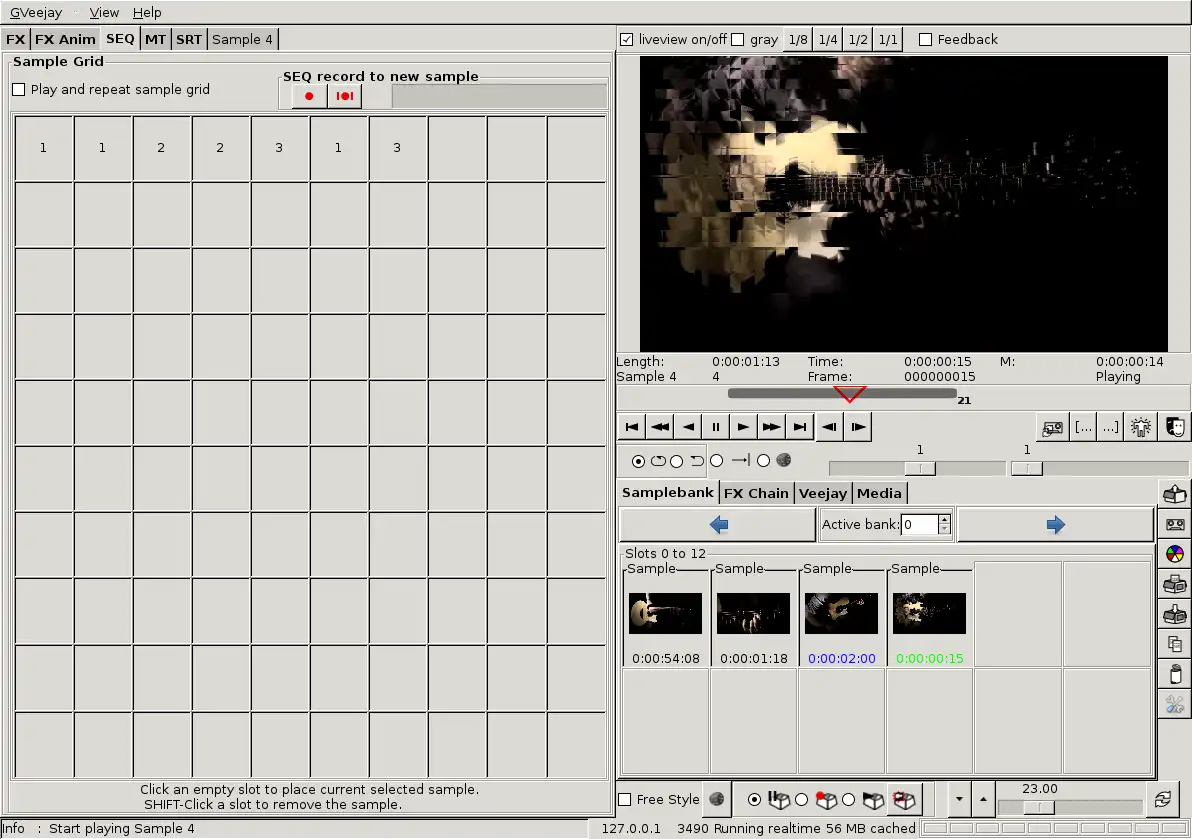Open the View menu
The height and width of the screenshot is (839, 1192).
point(104,12)
